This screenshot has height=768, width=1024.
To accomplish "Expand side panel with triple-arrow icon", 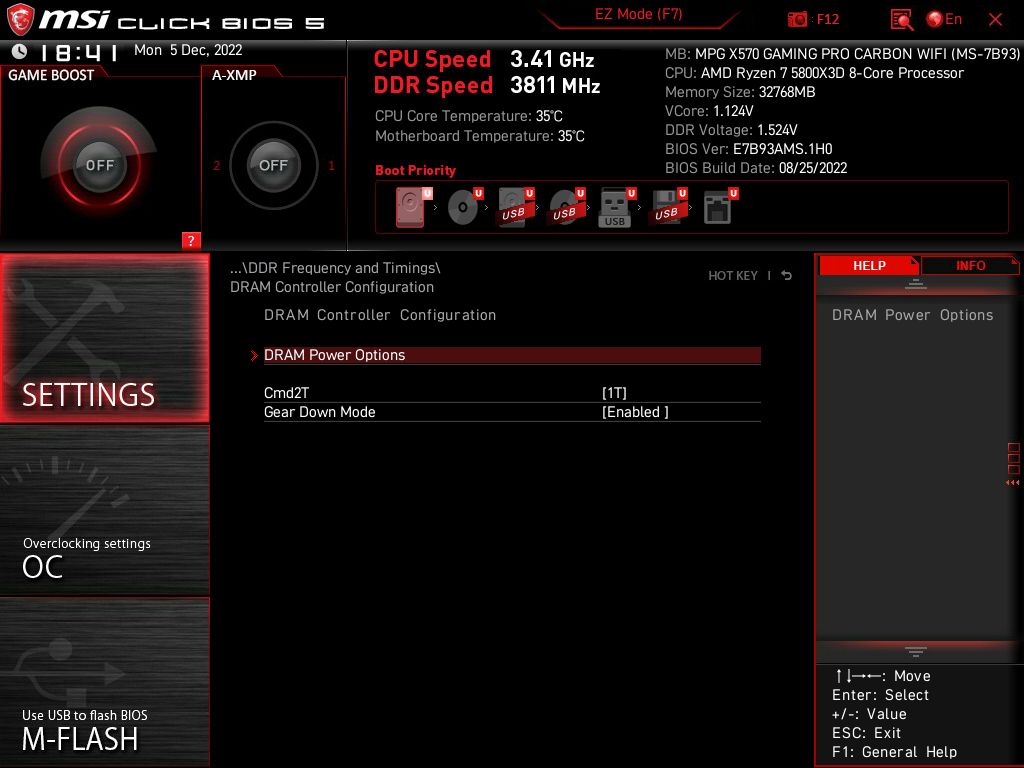I will [1012, 483].
